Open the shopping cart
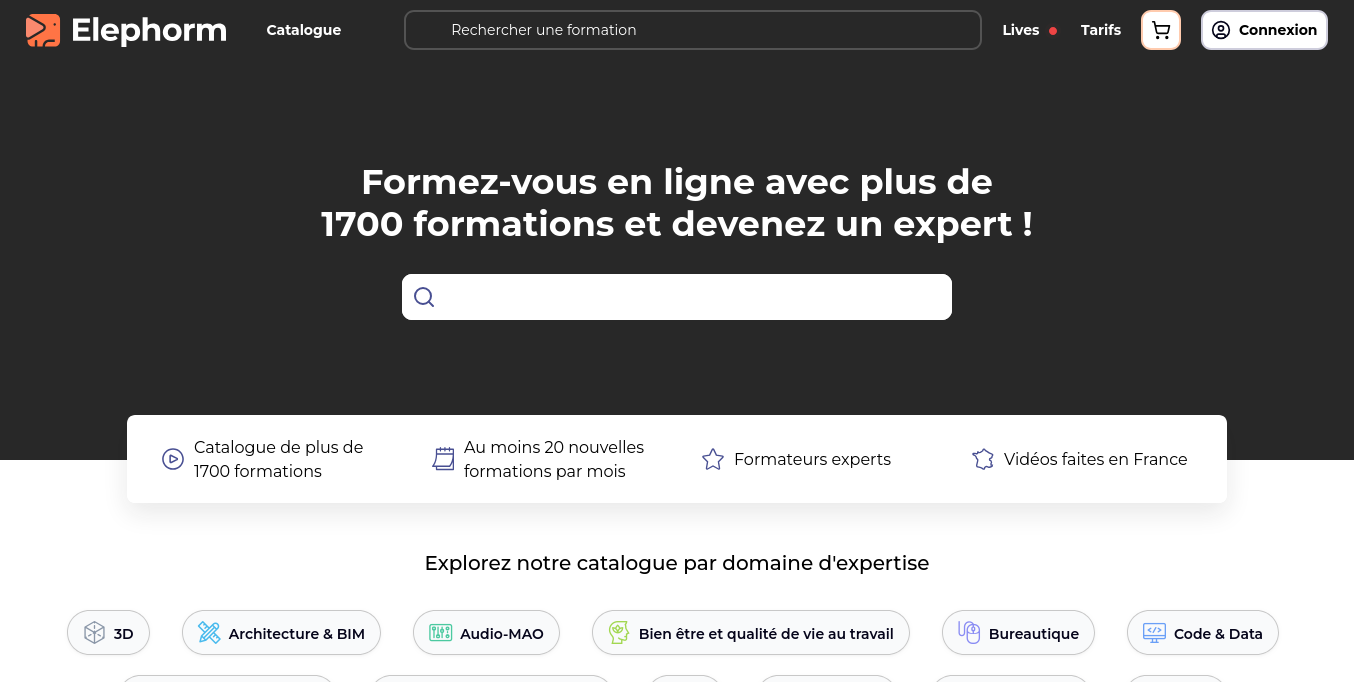The image size is (1366, 682). [1161, 30]
